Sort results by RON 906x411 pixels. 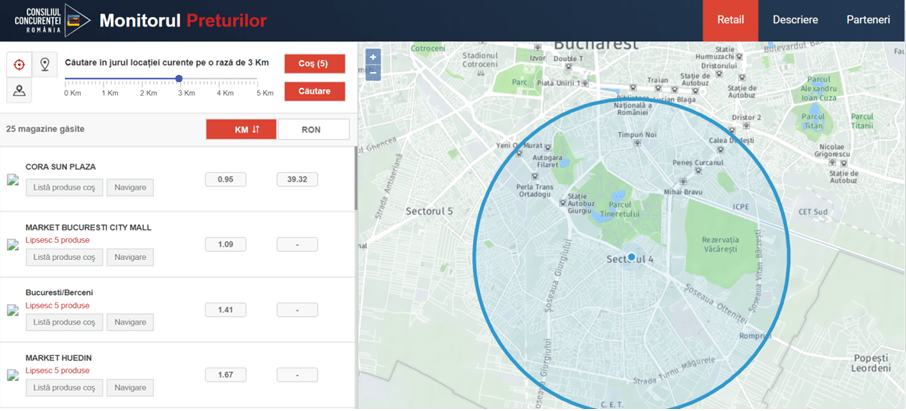pyautogui.click(x=314, y=129)
